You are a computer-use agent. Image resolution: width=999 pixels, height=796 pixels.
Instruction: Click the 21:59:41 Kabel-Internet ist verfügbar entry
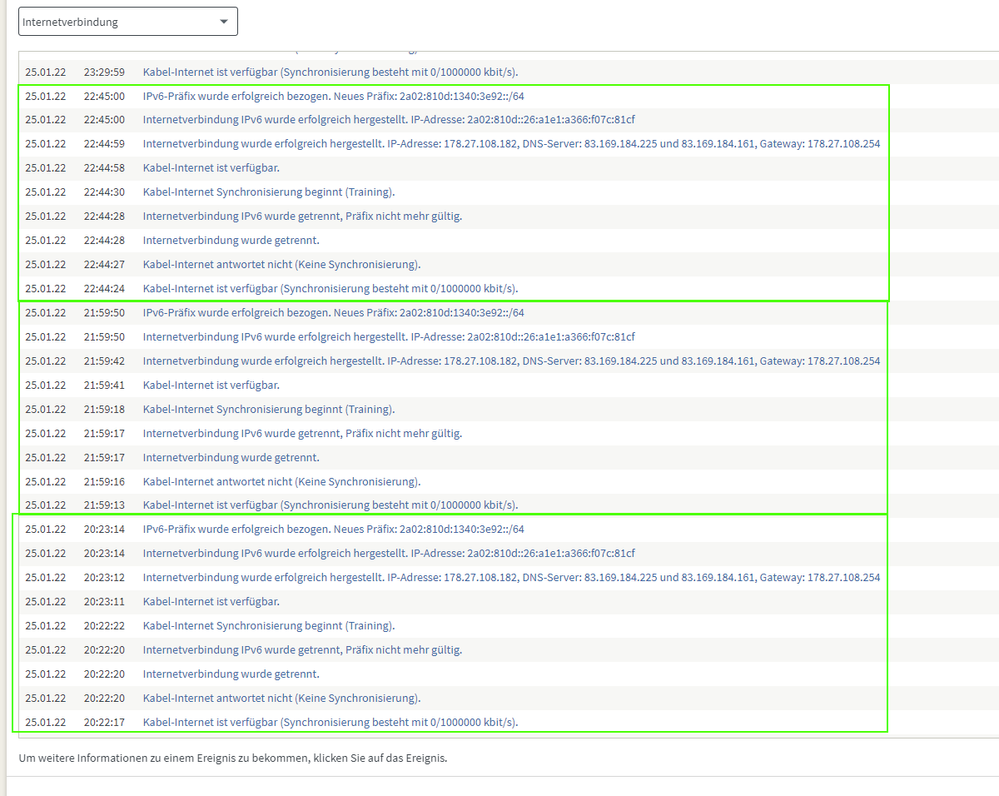tap(211, 386)
